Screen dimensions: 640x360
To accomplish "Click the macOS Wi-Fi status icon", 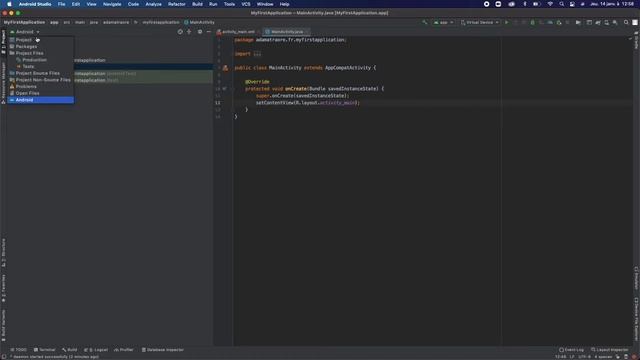I will click(550, 4).
